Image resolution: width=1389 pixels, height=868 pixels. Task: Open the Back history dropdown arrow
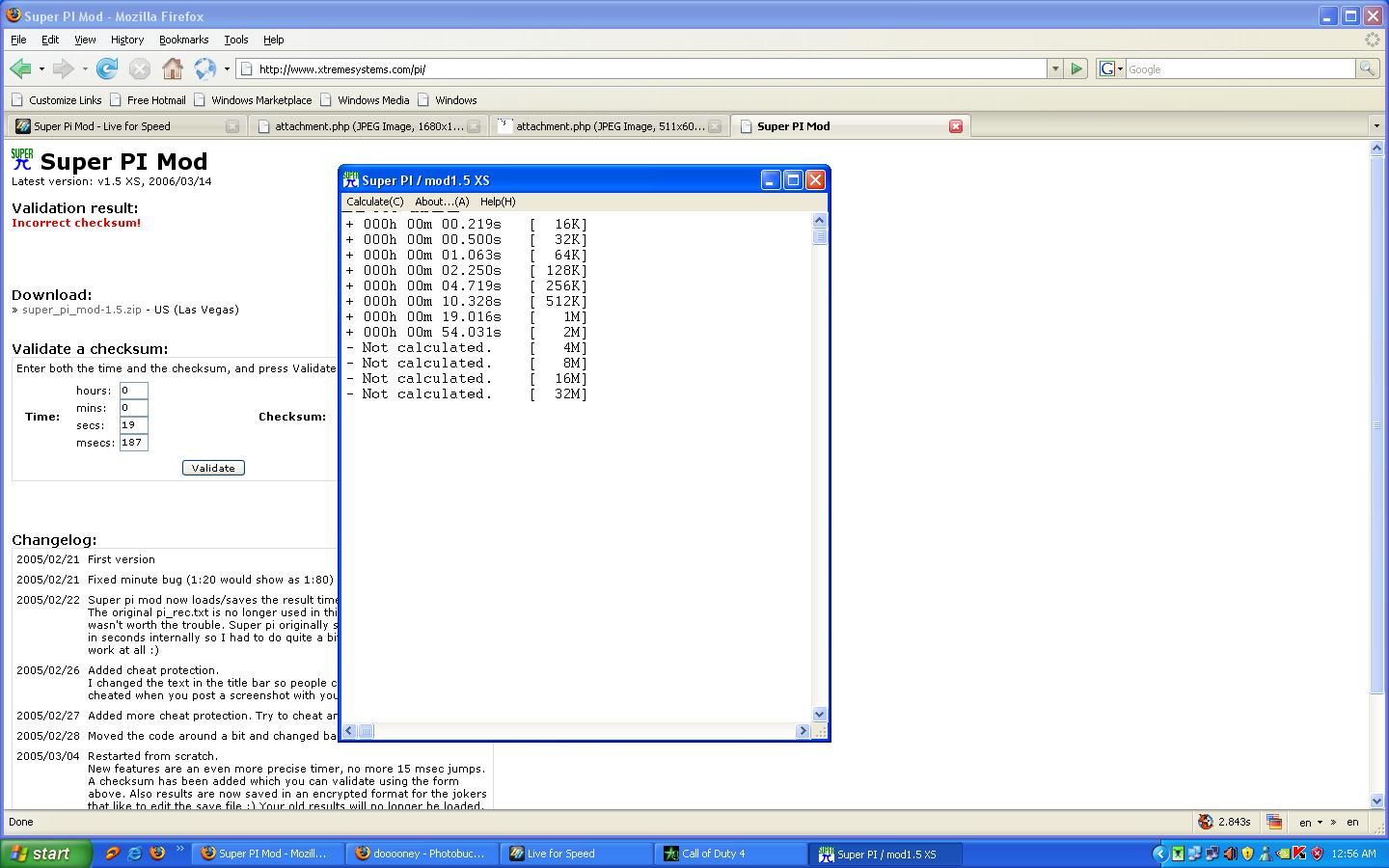[41, 69]
